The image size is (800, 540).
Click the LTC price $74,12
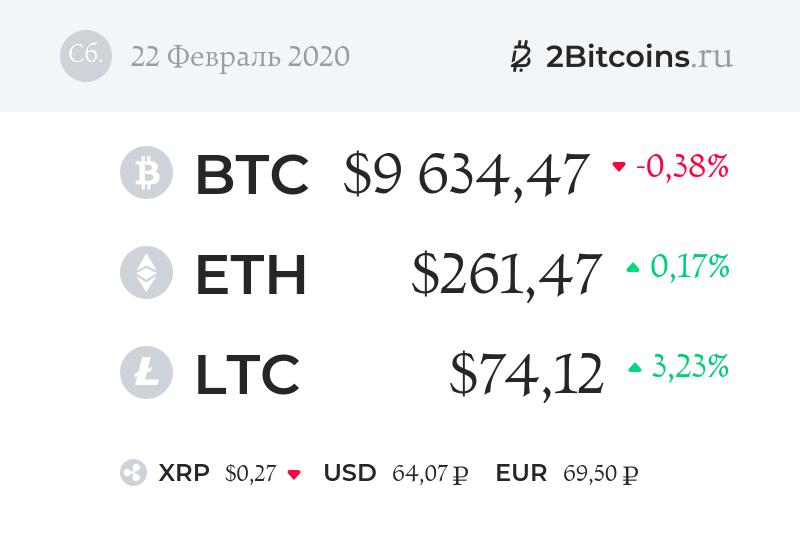pyautogui.click(x=526, y=375)
